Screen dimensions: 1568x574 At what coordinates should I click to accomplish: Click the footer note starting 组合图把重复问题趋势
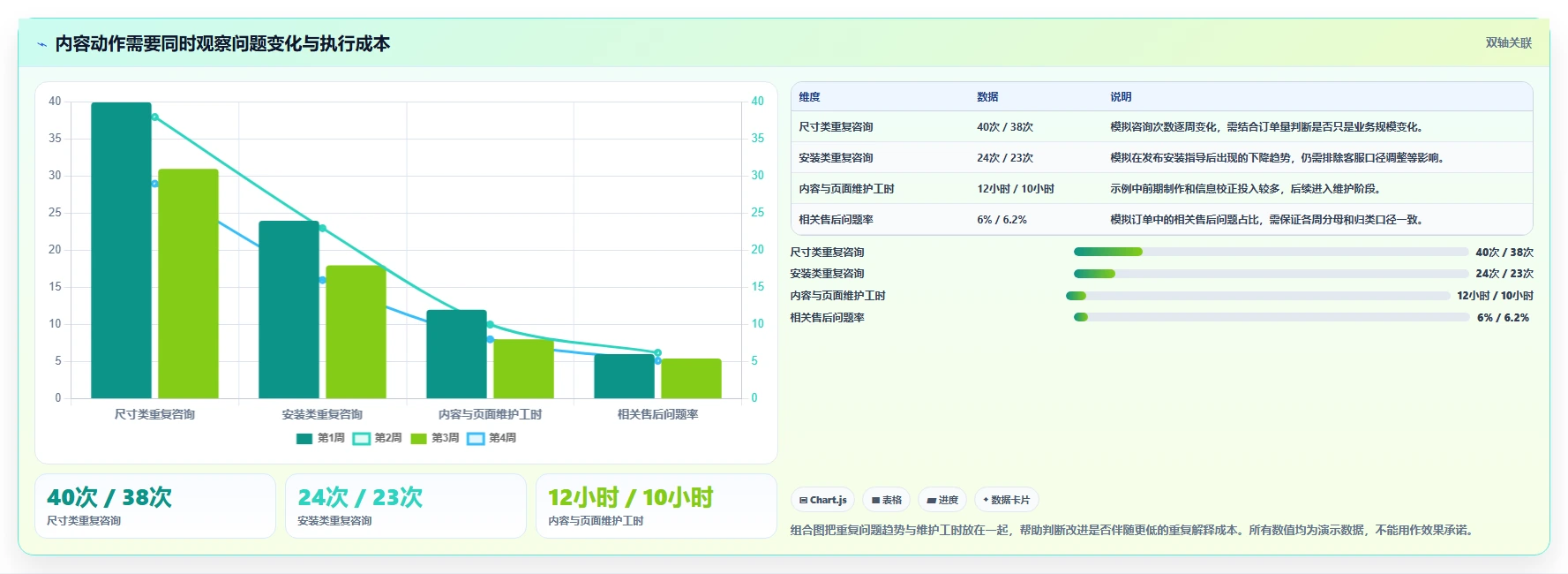[x=1134, y=530]
